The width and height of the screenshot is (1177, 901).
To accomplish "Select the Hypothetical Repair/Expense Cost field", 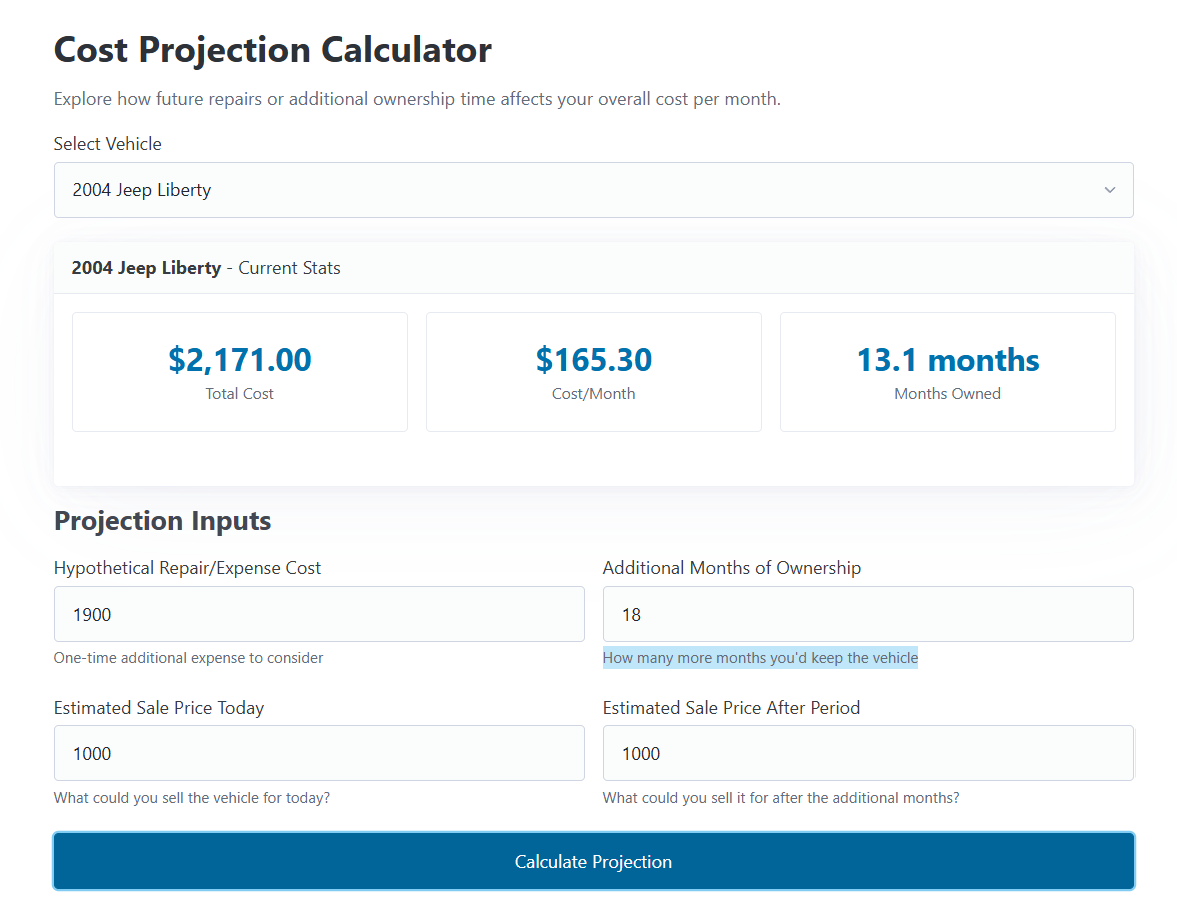I will pyautogui.click(x=319, y=613).
